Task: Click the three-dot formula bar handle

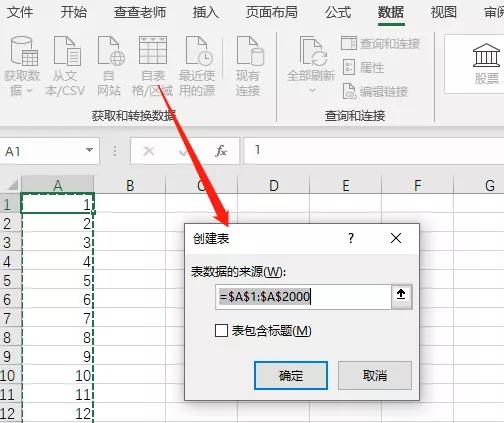Action: [x=115, y=151]
